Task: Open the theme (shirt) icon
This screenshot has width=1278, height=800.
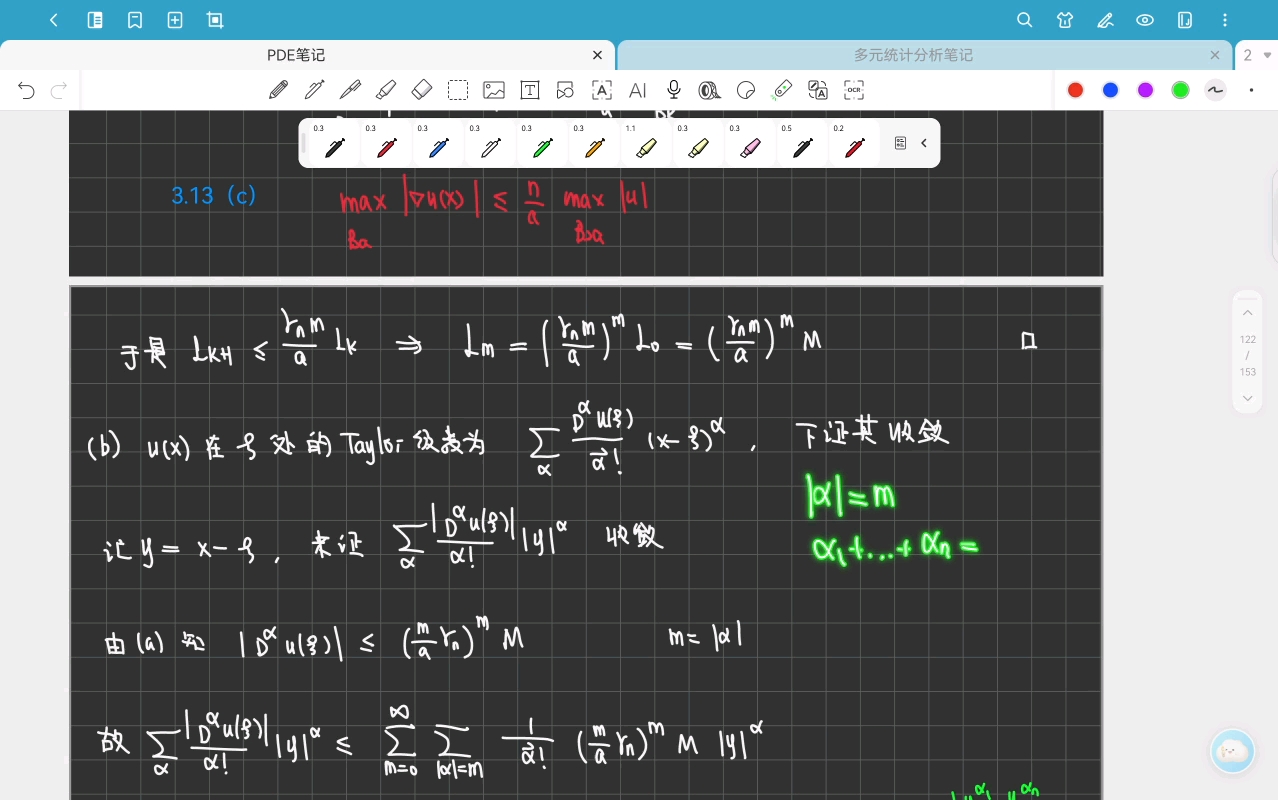Action: click(x=1064, y=20)
